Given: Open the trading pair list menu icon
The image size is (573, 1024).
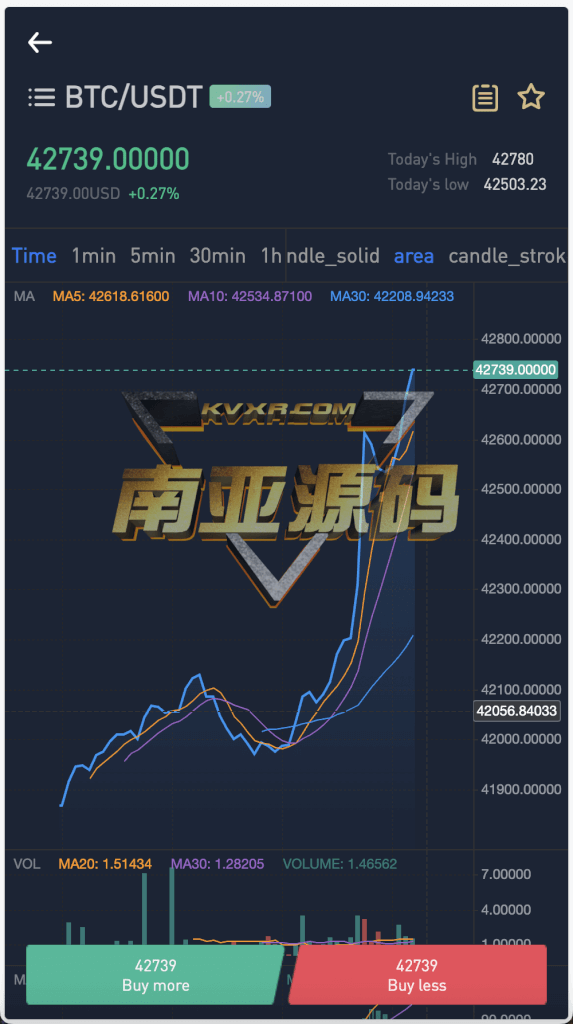Looking at the screenshot, I should pyautogui.click(x=42, y=98).
